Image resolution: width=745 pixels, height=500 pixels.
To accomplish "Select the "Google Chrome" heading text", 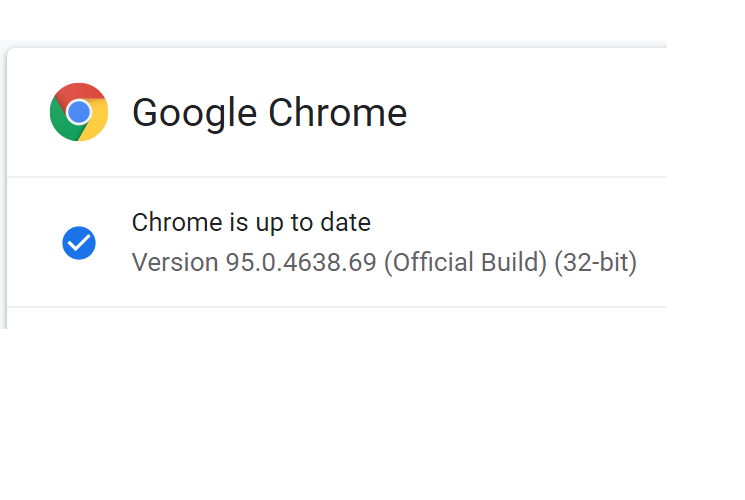I will click(269, 113).
